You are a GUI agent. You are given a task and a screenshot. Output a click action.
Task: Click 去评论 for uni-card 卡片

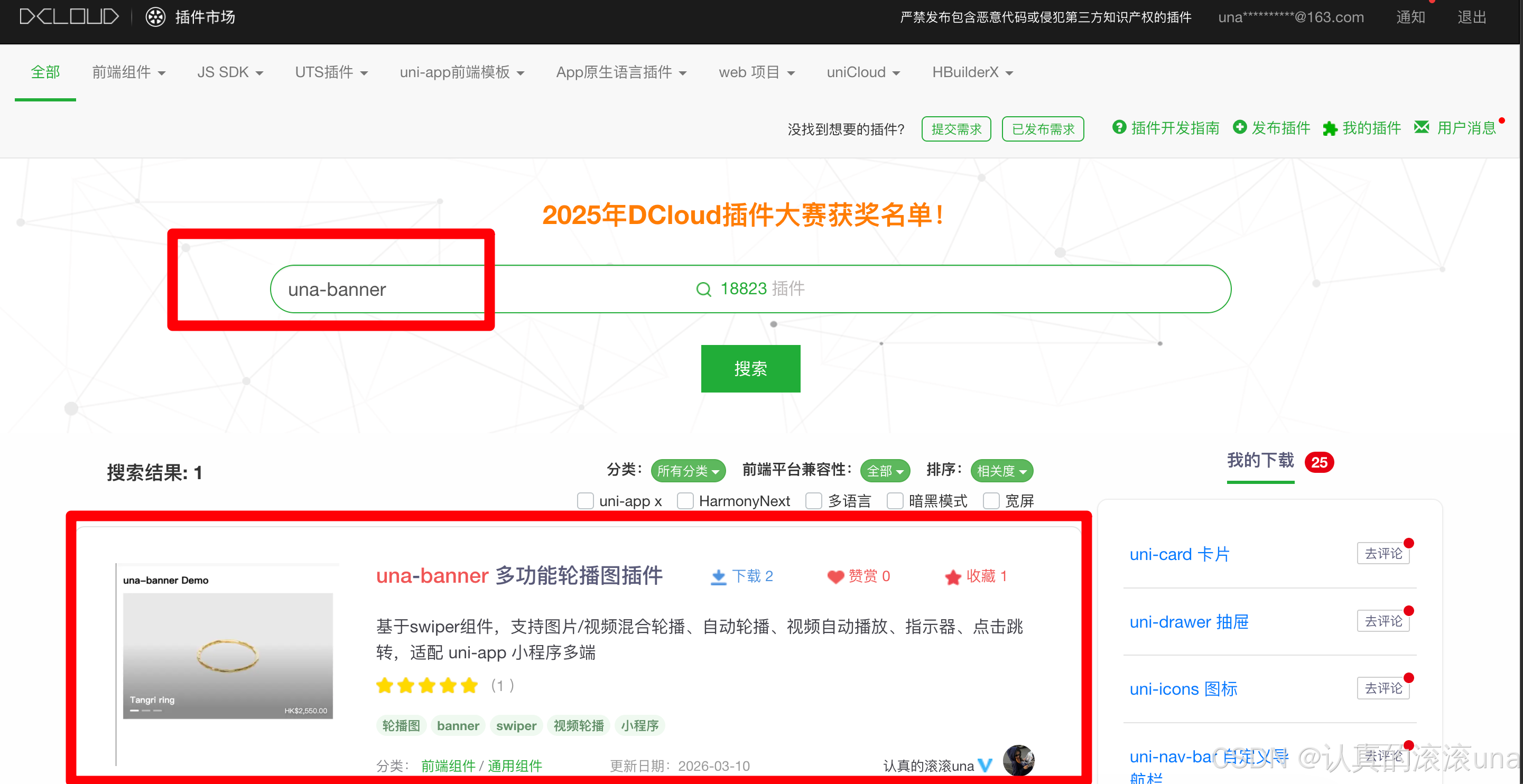tap(1383, 554)
